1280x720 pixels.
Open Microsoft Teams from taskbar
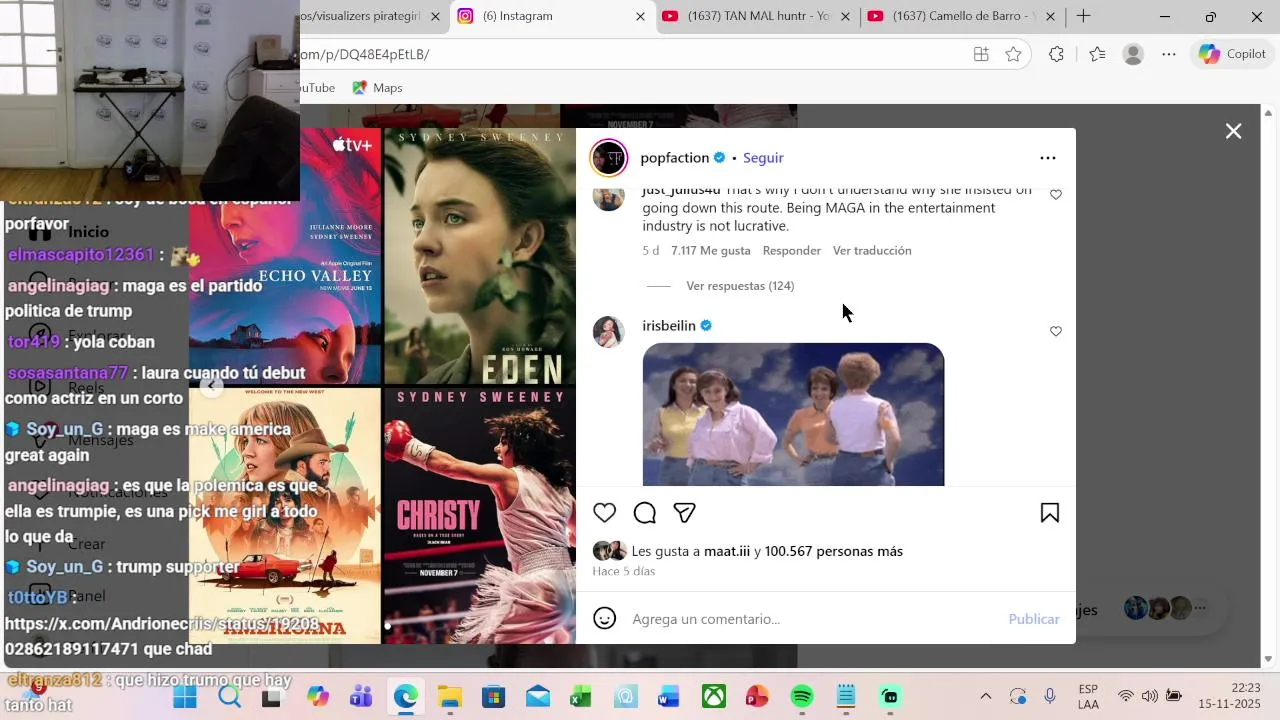coord(361,696)
